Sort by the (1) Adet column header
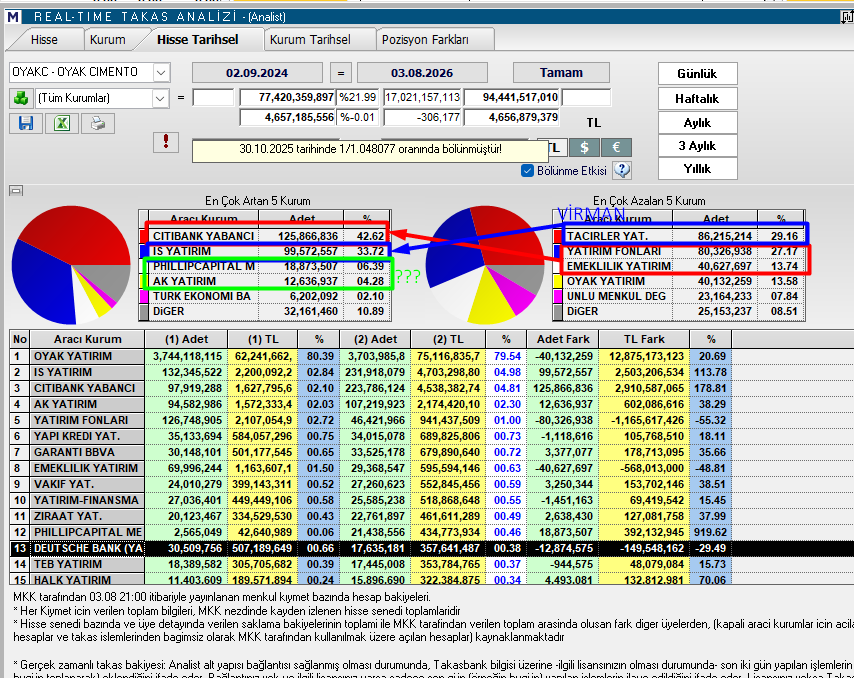Viewport: 854px width, 678px height. 186,339
